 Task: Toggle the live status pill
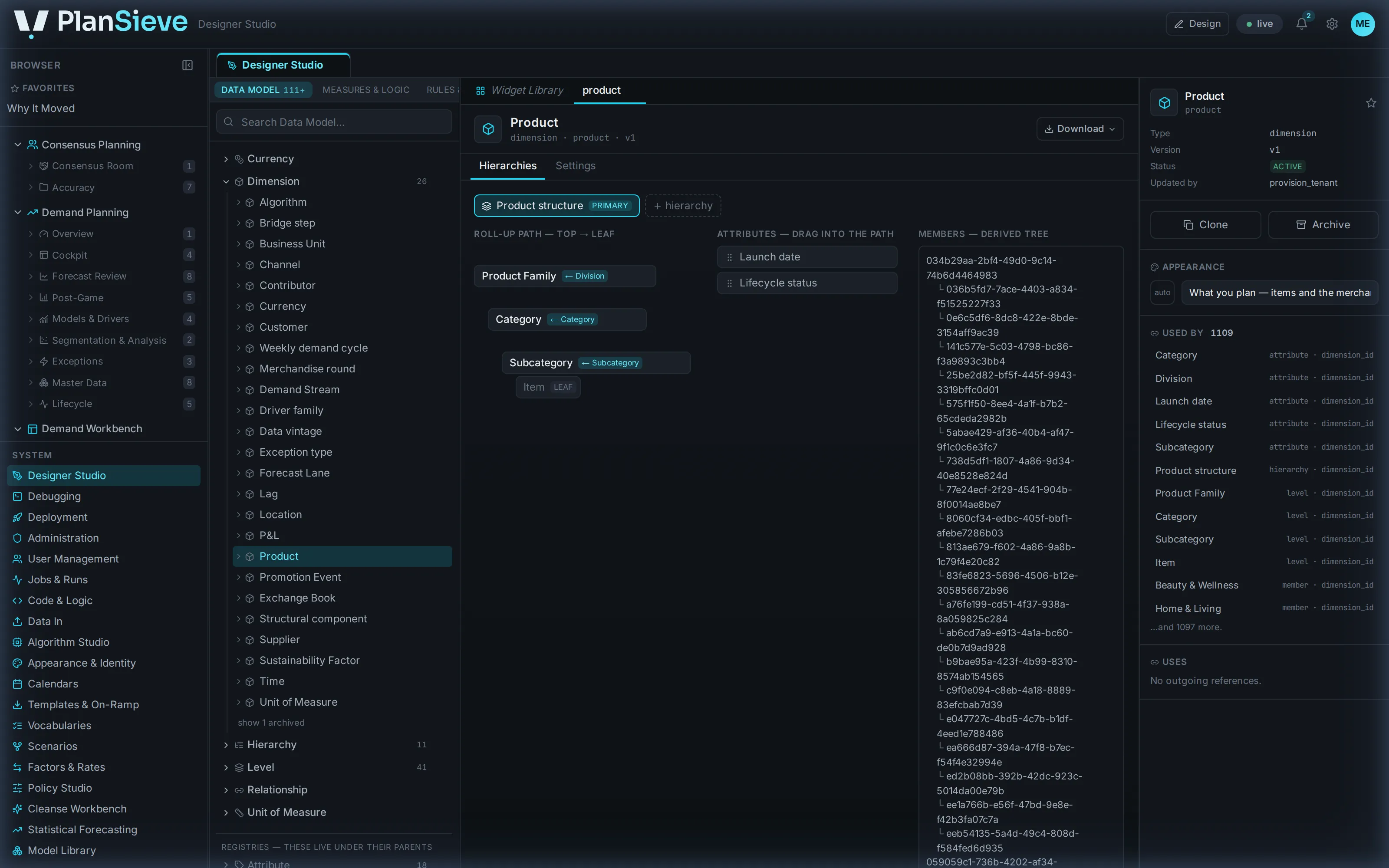coord(1259,23)
